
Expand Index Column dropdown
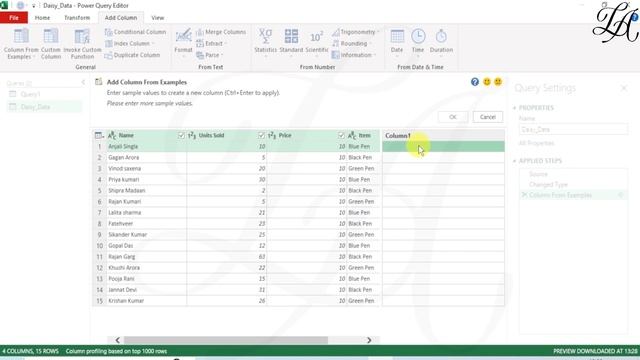click(153, 44)
